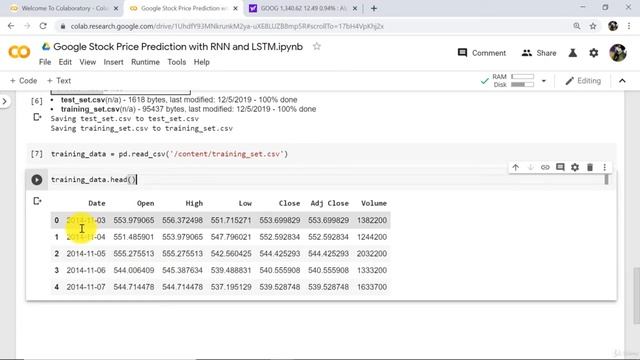Close the Google Stock Price Prediction tab
The width and height of the screenshot is (640, 360).
click(x=235, y=8)
